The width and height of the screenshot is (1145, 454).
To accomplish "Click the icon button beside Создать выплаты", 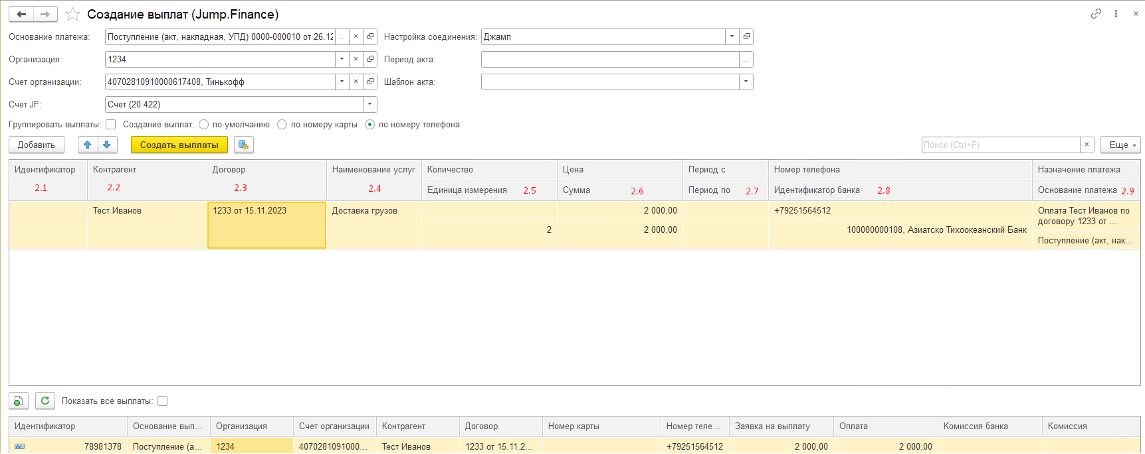I will coord(244,145).
